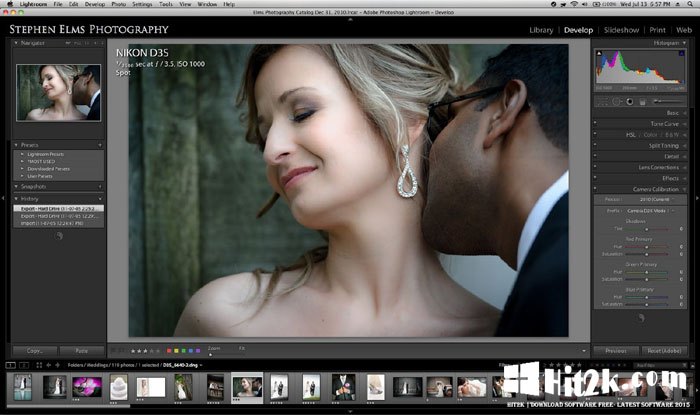Toggle the Effects panel switch

595,177
